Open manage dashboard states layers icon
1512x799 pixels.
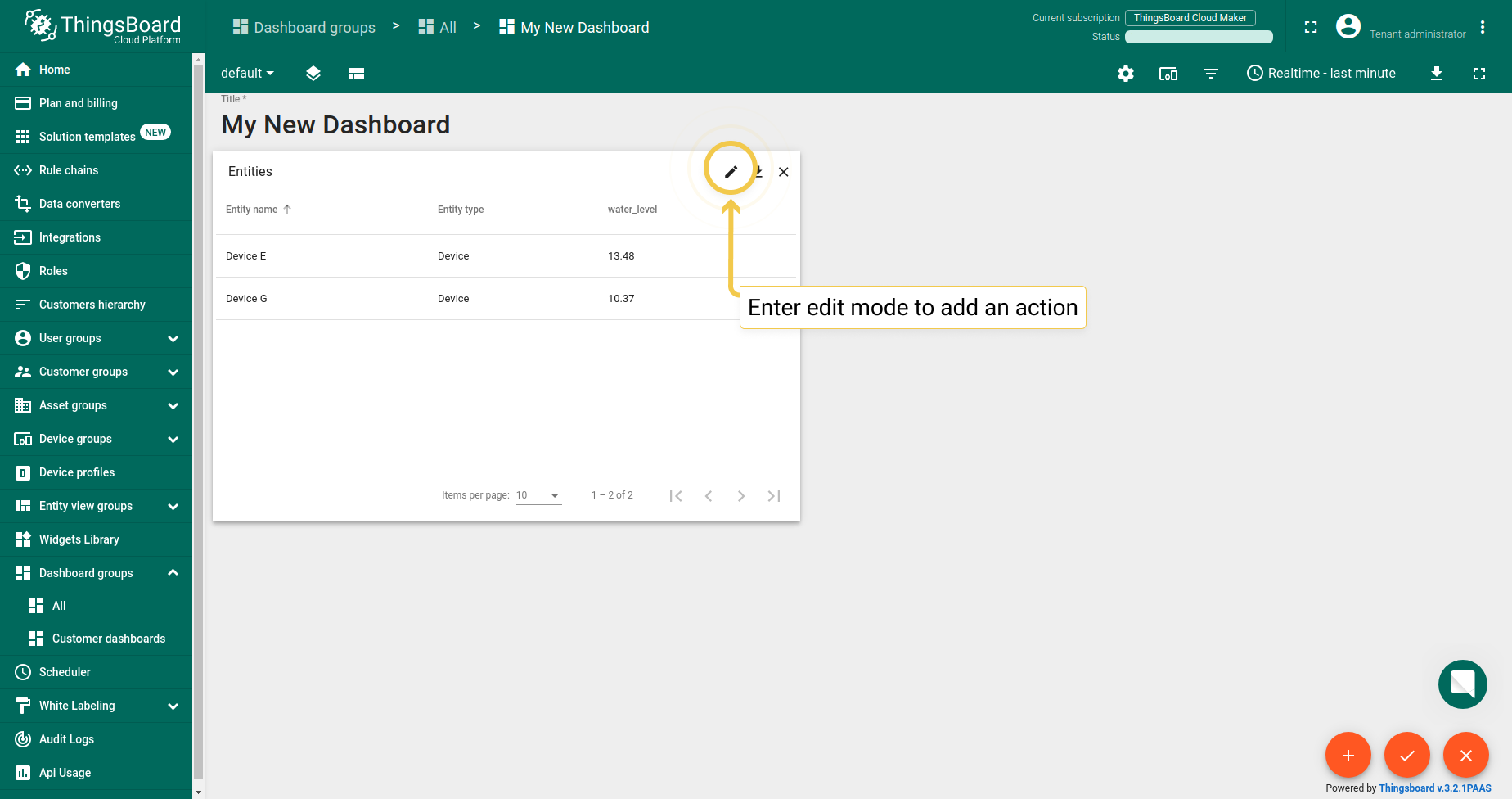(313, 74)
